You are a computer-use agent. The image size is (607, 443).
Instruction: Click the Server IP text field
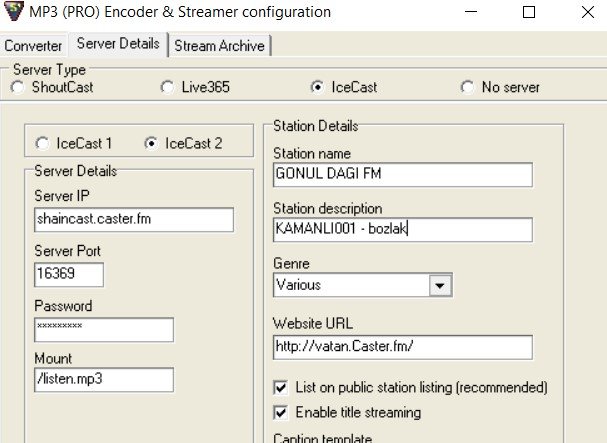132,220
